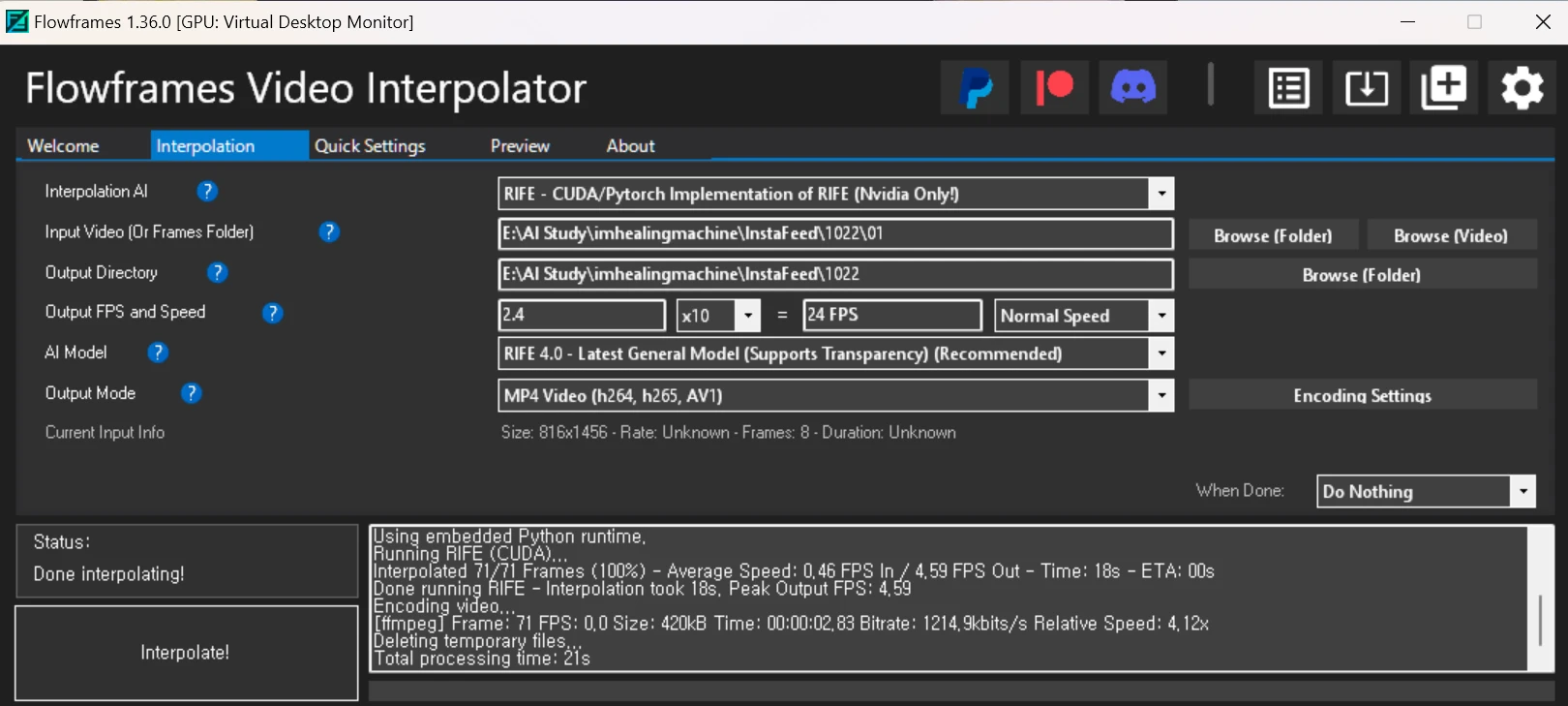Open the Patreon page icon
This screenshot has height=706, width=1568.
[1055, 88]
